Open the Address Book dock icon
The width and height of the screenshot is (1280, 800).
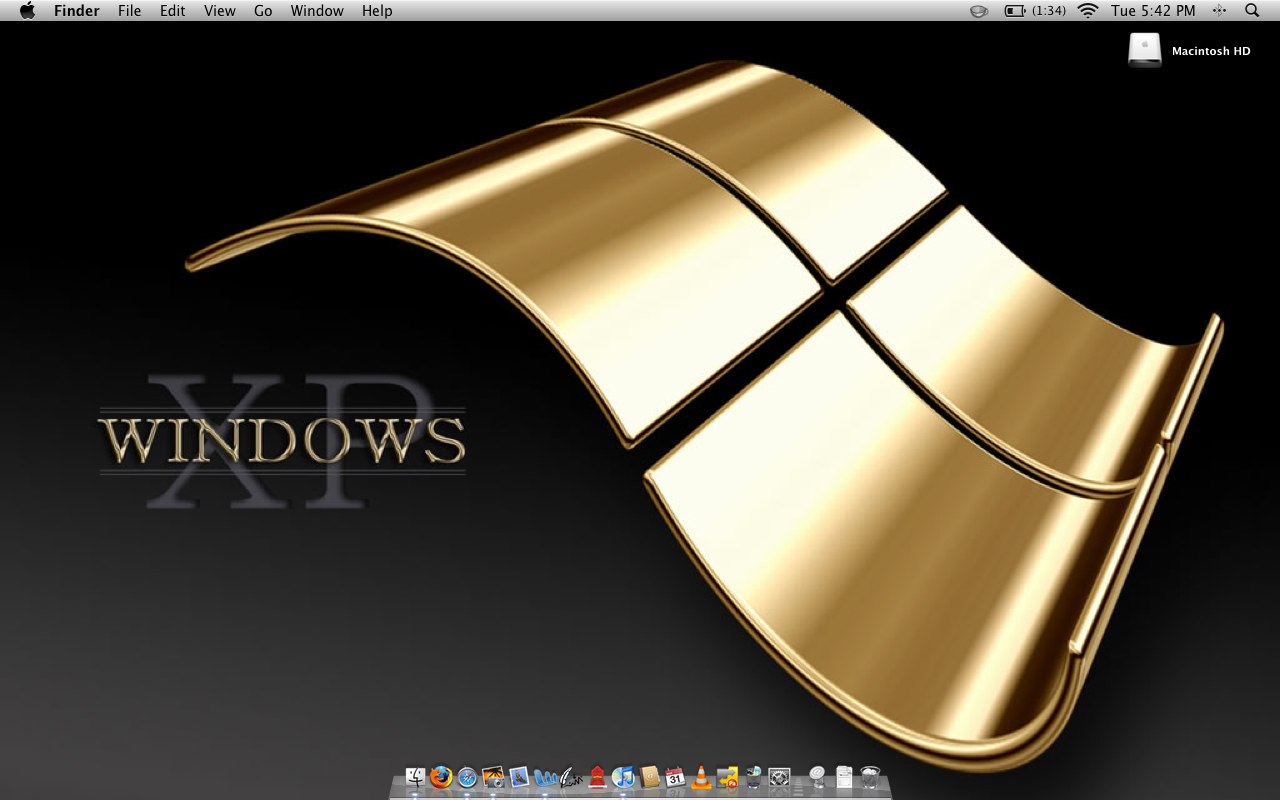click(650, 777)
